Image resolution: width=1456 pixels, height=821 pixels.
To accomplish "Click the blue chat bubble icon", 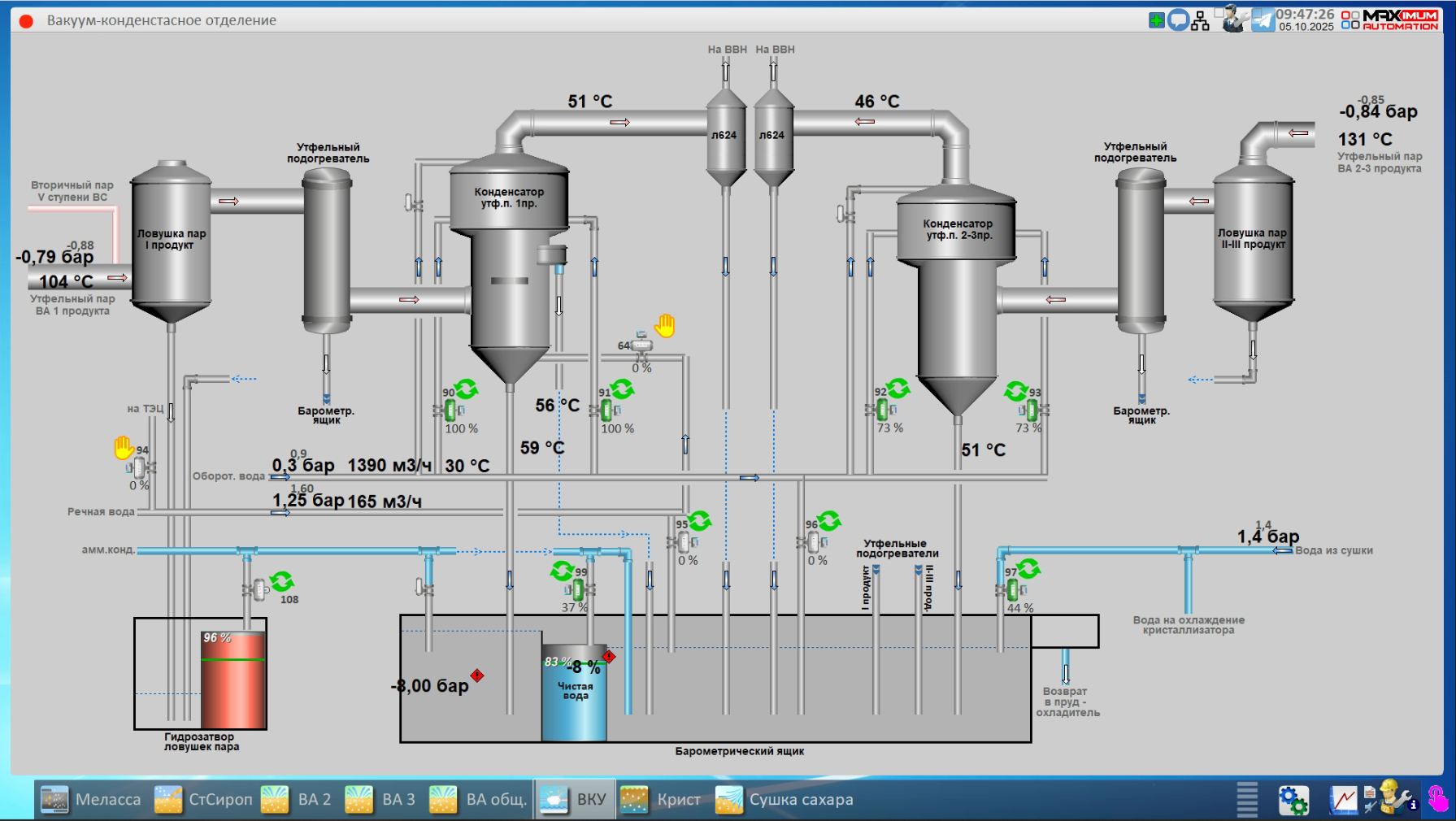I will [x=1178, y=20].
